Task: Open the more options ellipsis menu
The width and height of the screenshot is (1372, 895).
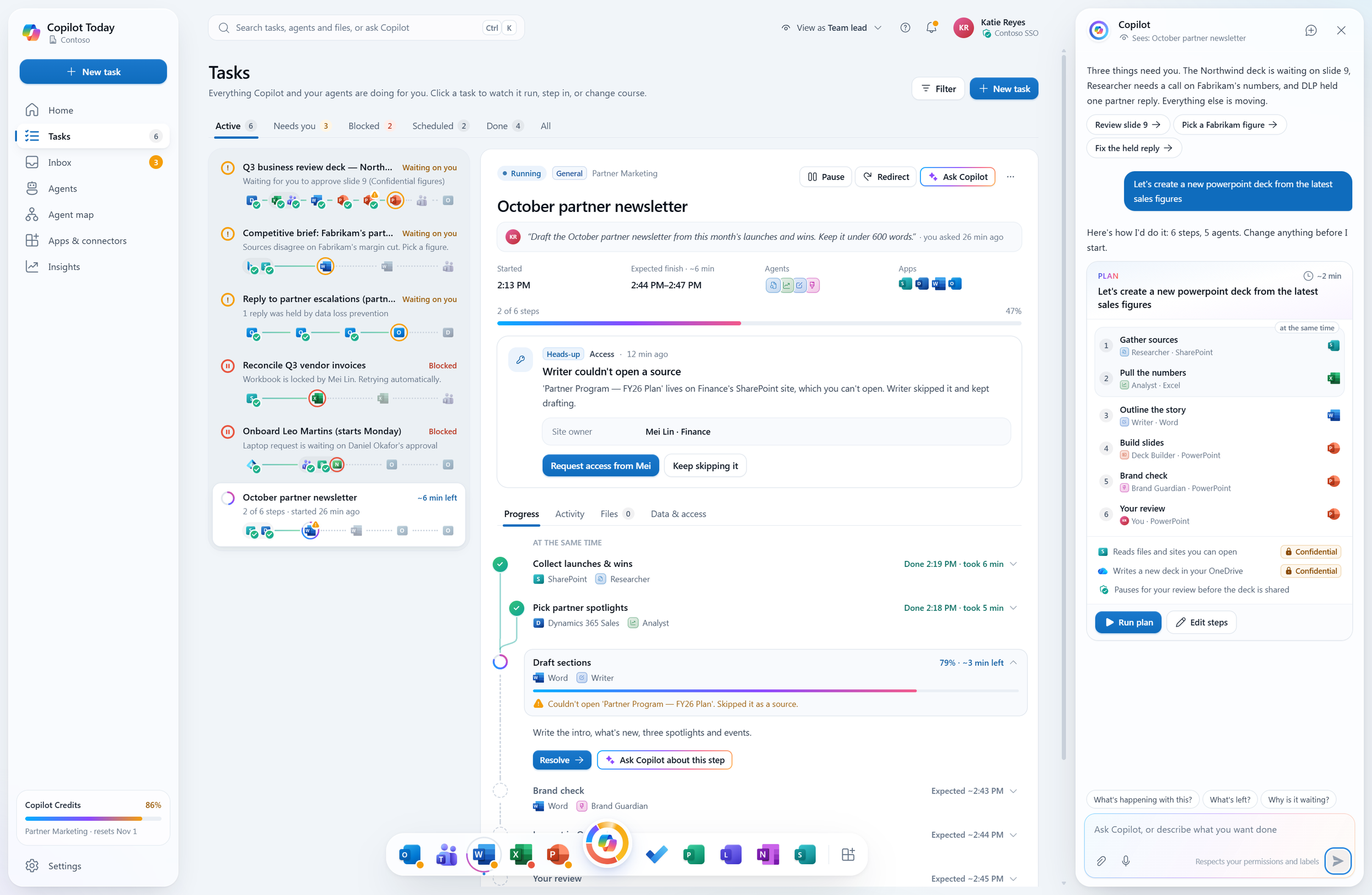Action: (x=1010, y=177)
